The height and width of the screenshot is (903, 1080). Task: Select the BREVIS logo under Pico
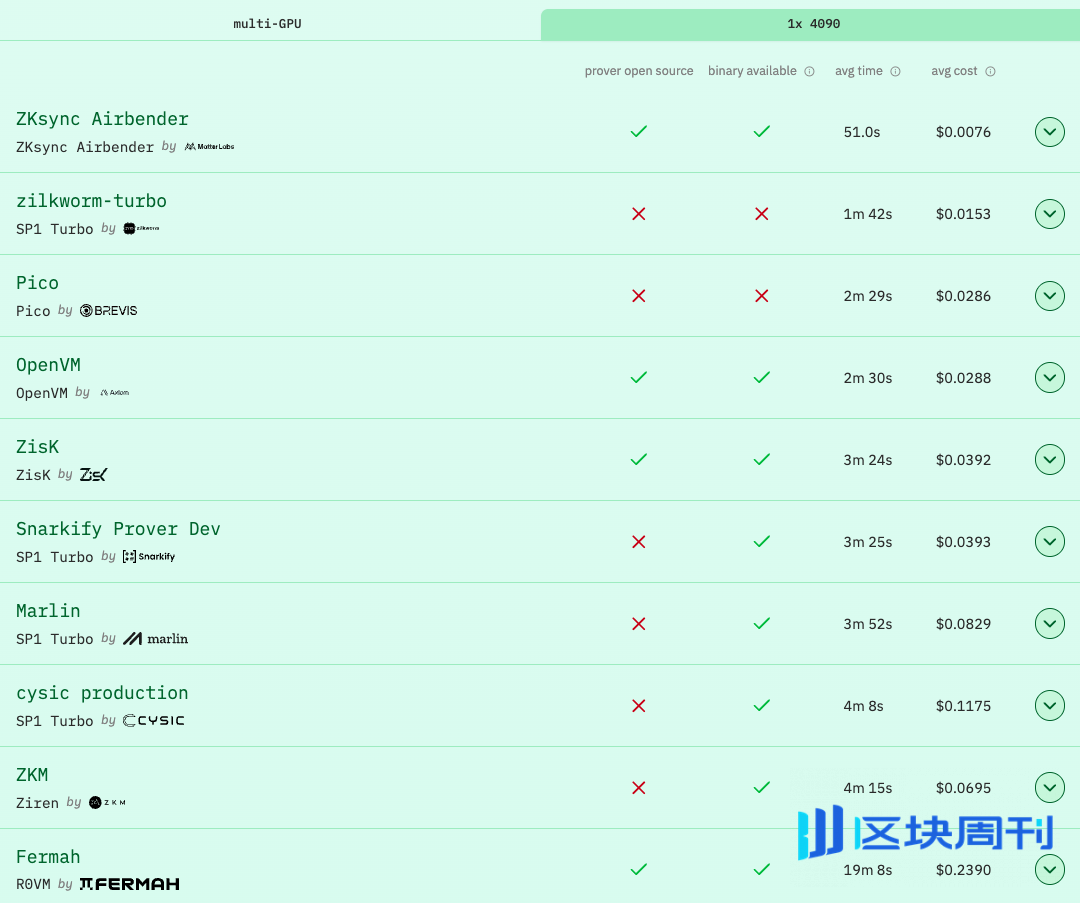click(108, 310)
